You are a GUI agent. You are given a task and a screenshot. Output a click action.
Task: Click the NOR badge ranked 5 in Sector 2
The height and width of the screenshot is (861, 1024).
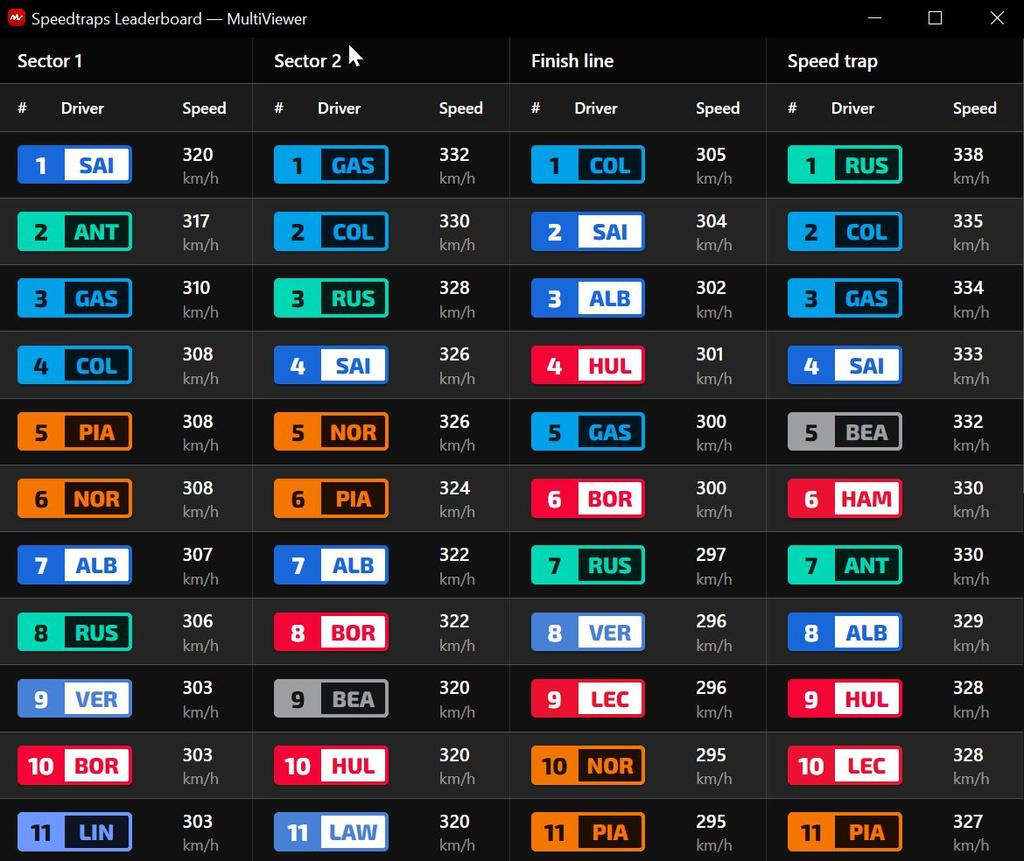pyautogui.click(x=331, y=432)
